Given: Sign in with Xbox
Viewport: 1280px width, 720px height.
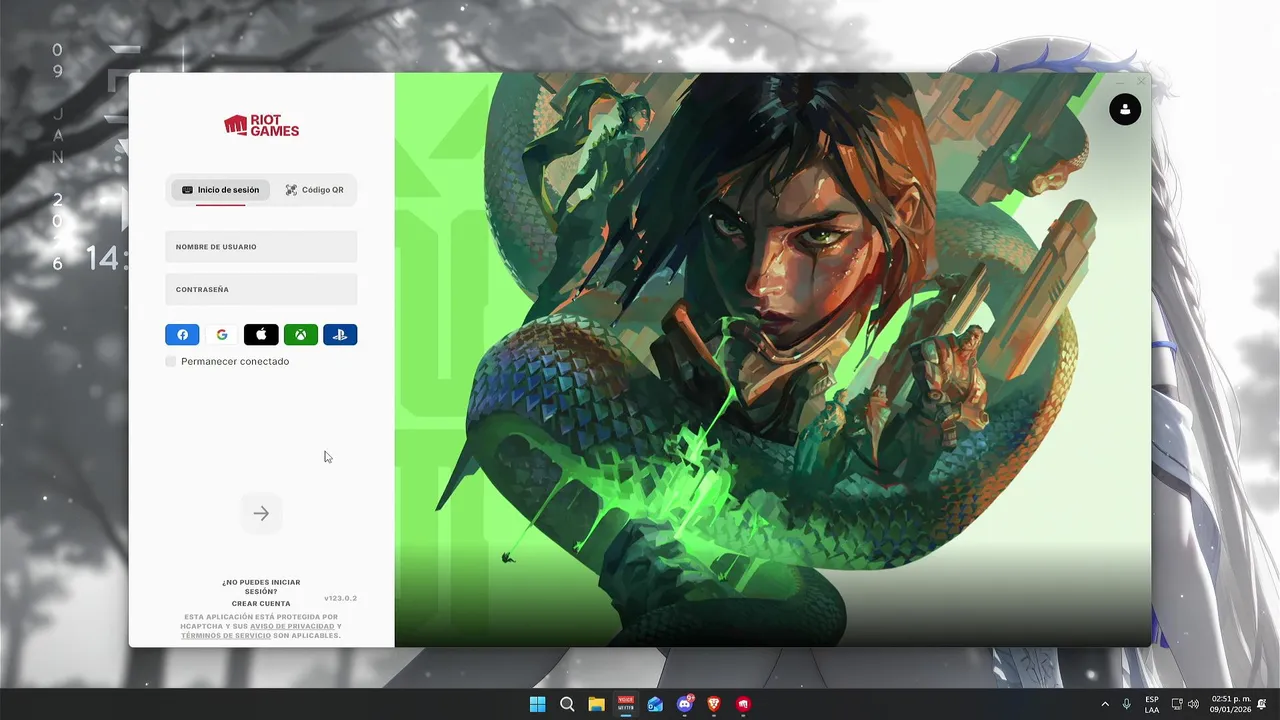Looking at the screenshot, I should (301, 335).
